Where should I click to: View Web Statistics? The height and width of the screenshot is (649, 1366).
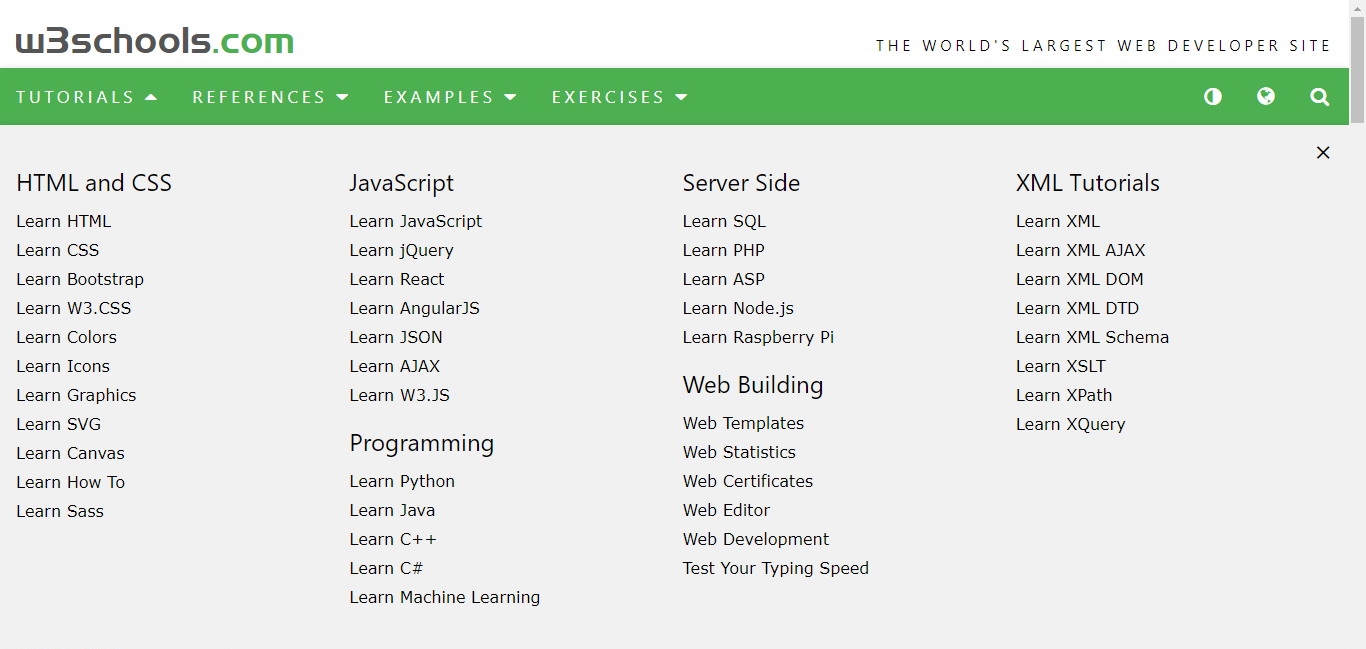coord(739,452)
